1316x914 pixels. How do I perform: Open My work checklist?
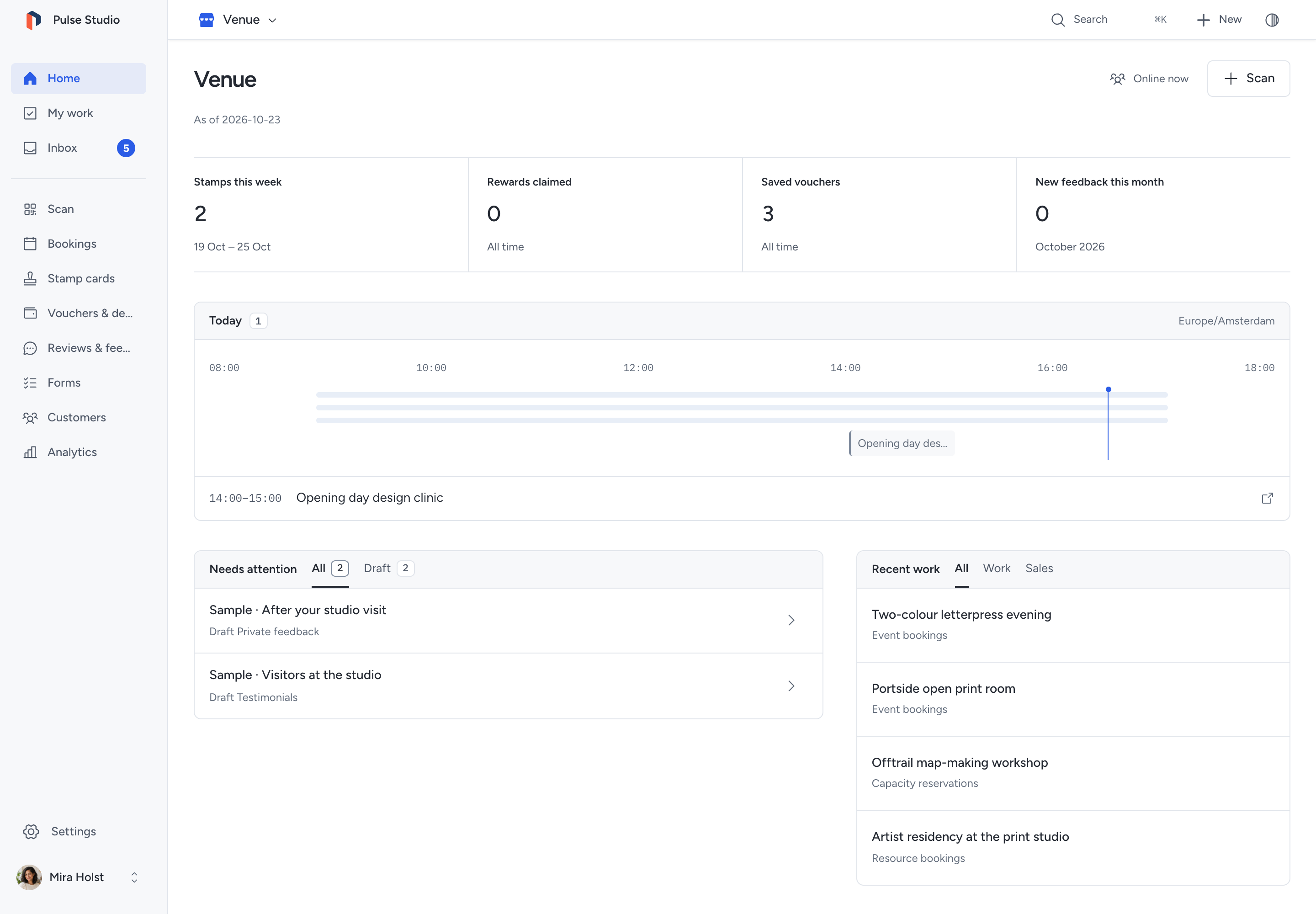[79, 113]
